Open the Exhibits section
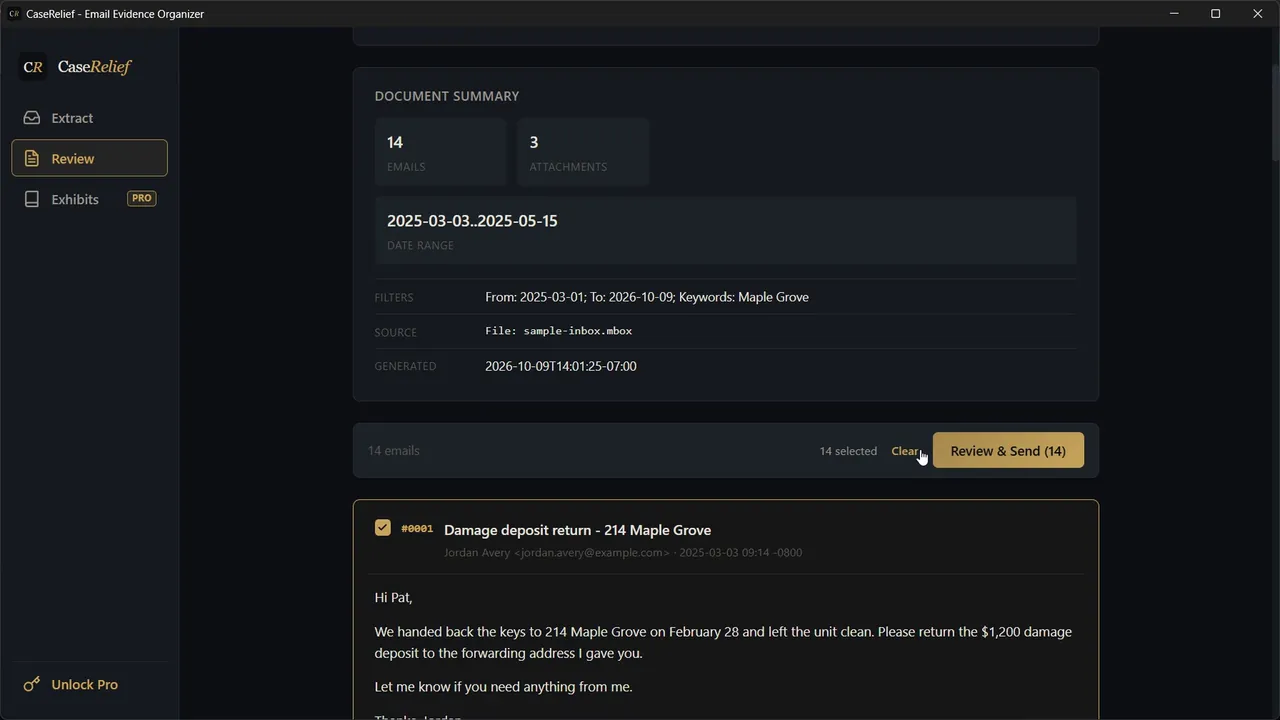The width and height of the screenshot is (1280, 720). point(89,199)
